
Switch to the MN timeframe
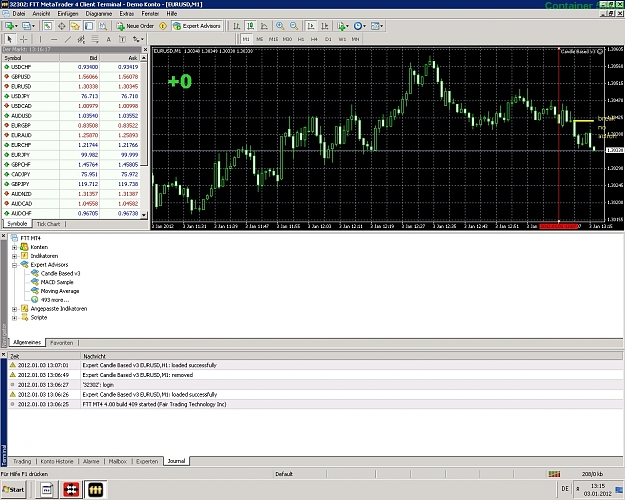click(355, 39)
